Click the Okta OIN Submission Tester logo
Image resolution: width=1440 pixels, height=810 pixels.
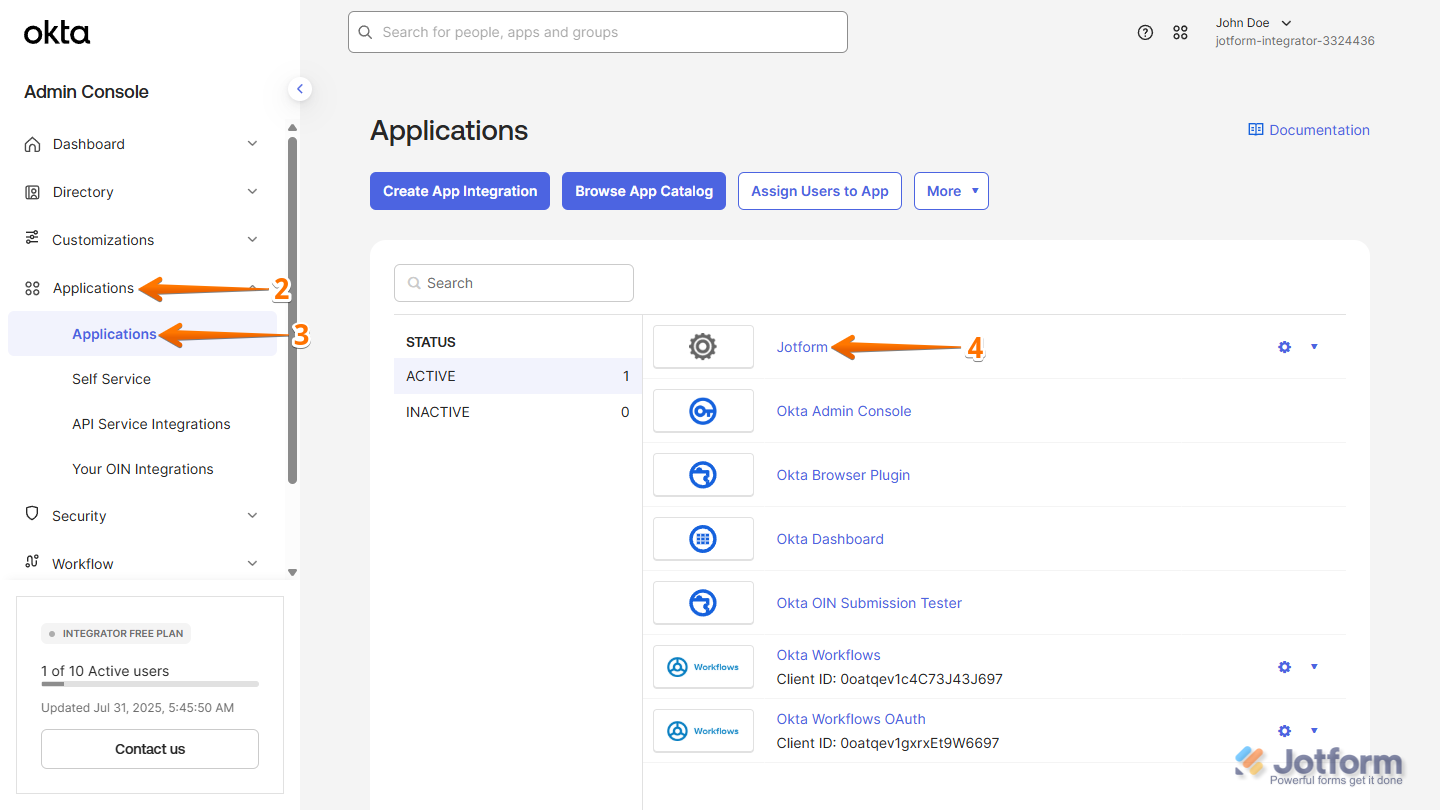point(703,603)
